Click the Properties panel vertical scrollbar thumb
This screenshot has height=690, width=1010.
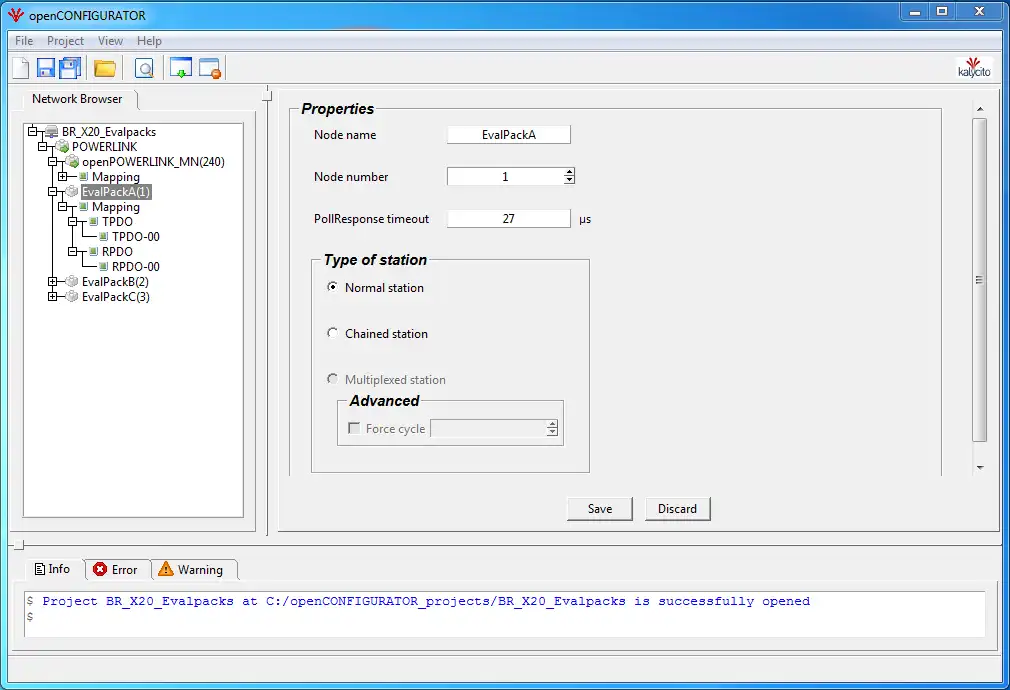pyautogui.click(x=980, y=280)
